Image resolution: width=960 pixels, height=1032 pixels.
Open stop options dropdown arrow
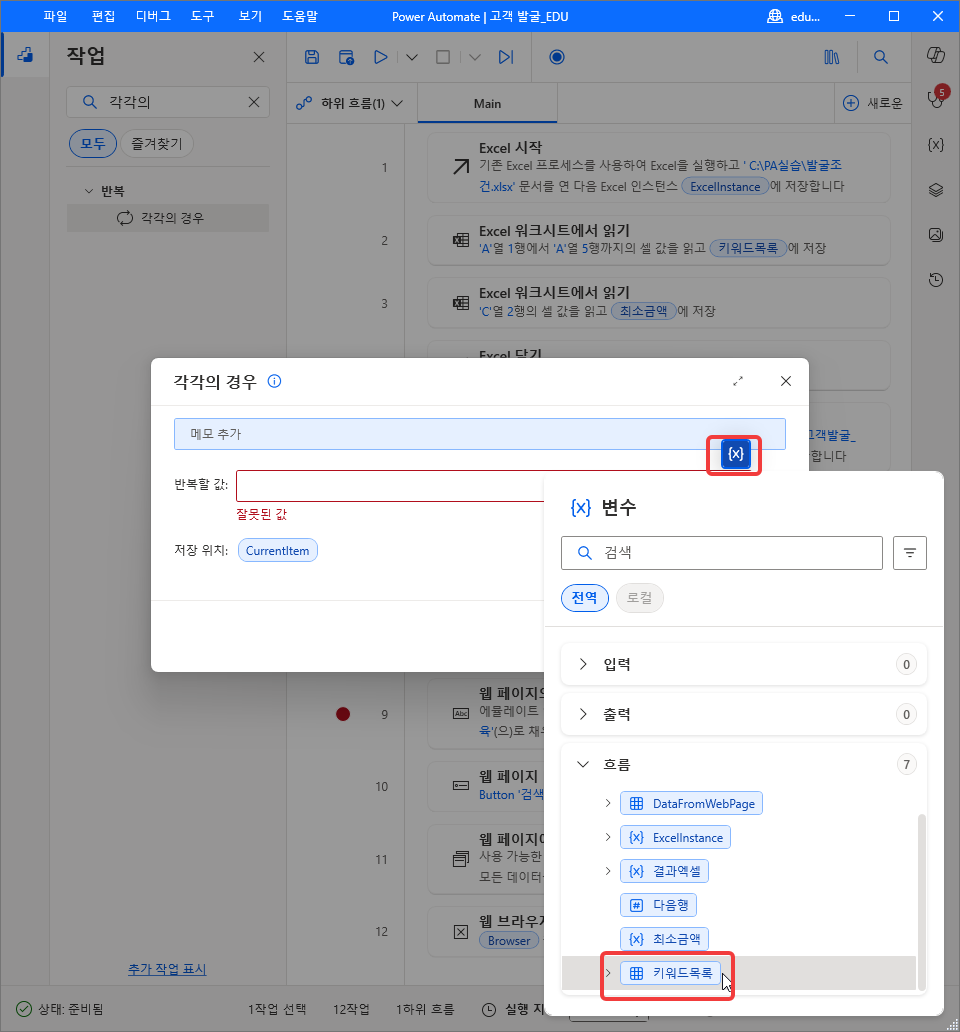click(474, 57)
